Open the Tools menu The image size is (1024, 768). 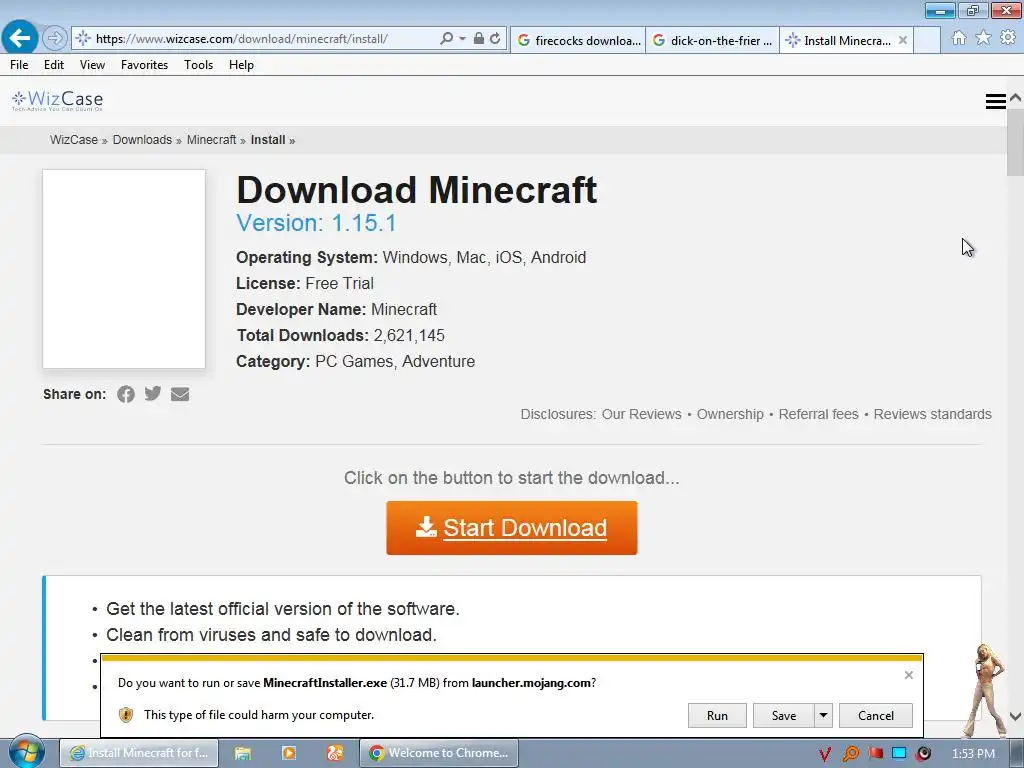coord(199,65)
